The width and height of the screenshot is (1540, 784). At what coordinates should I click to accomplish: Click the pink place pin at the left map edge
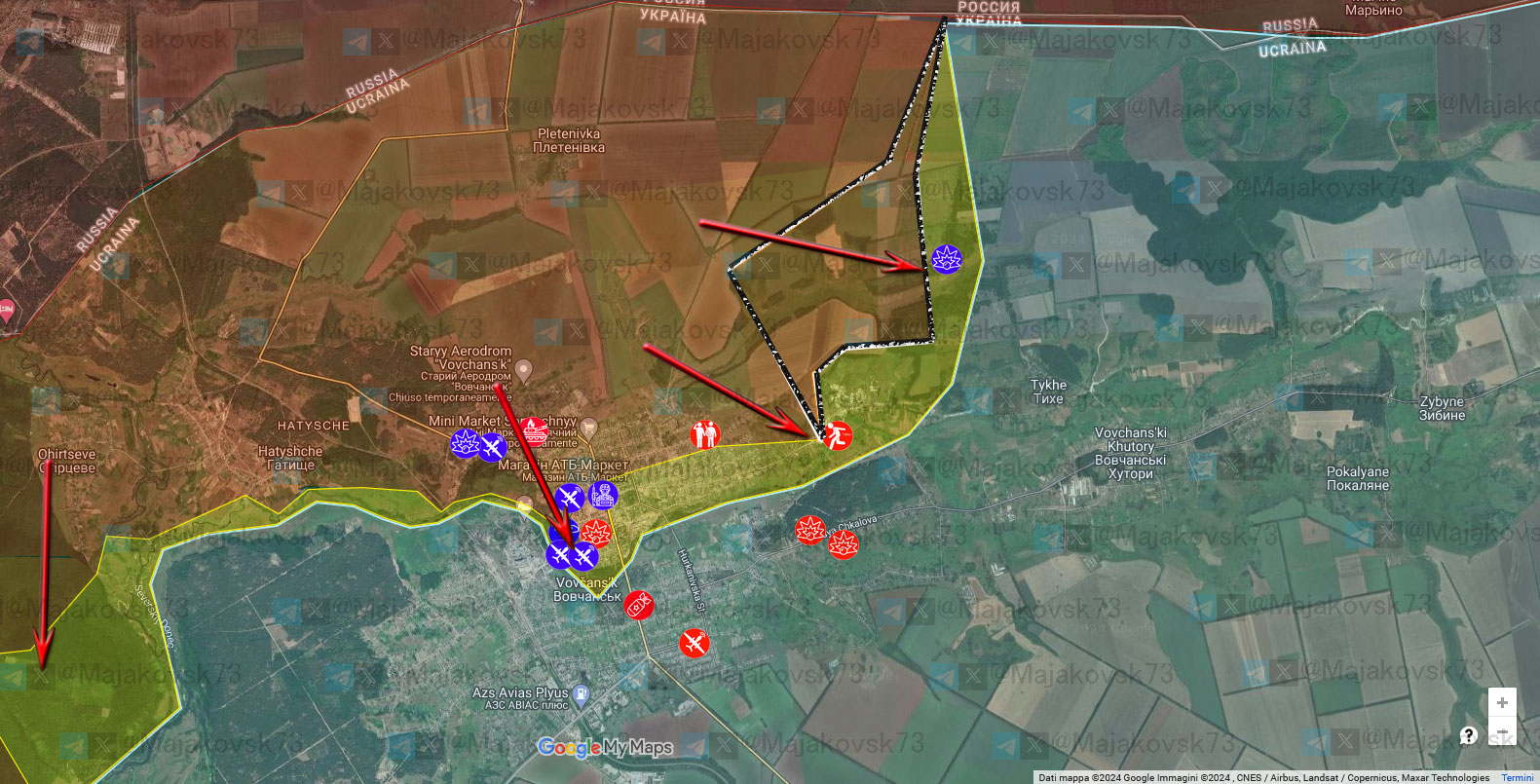(x=6, y=312)
